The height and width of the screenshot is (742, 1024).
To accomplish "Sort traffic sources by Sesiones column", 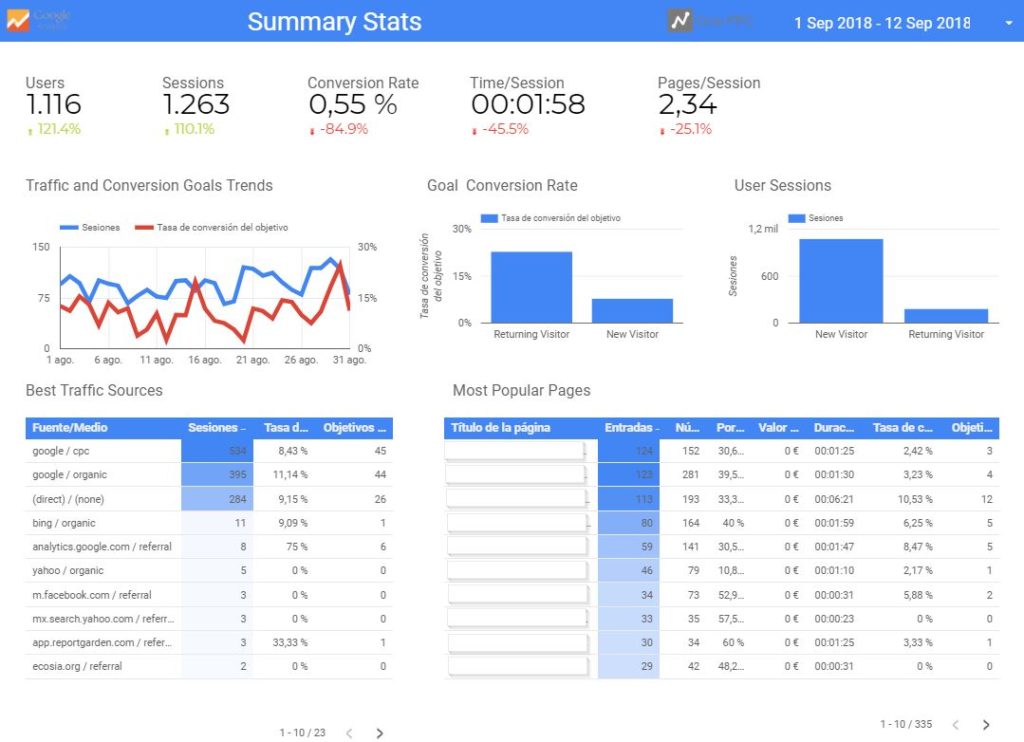I will pyautogui.click(x=216, y=428).
